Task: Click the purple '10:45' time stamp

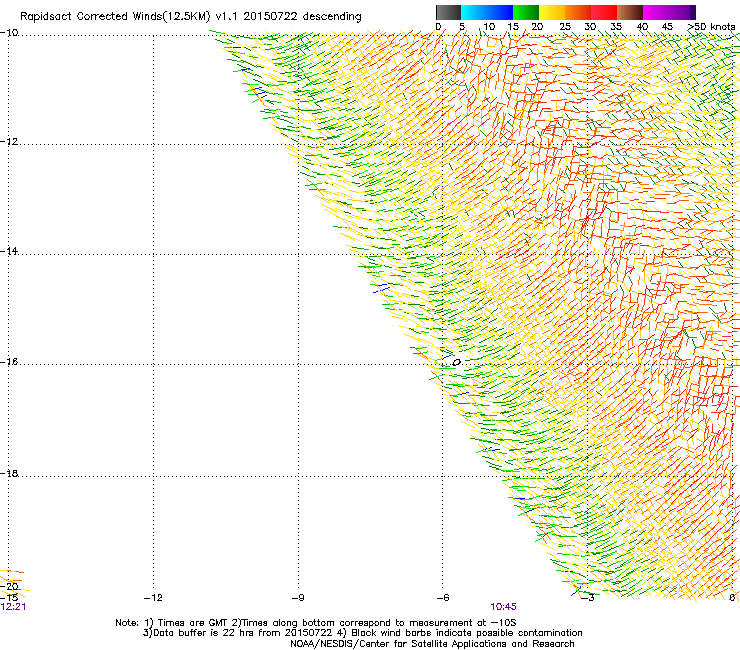Action: coord(503,607)
